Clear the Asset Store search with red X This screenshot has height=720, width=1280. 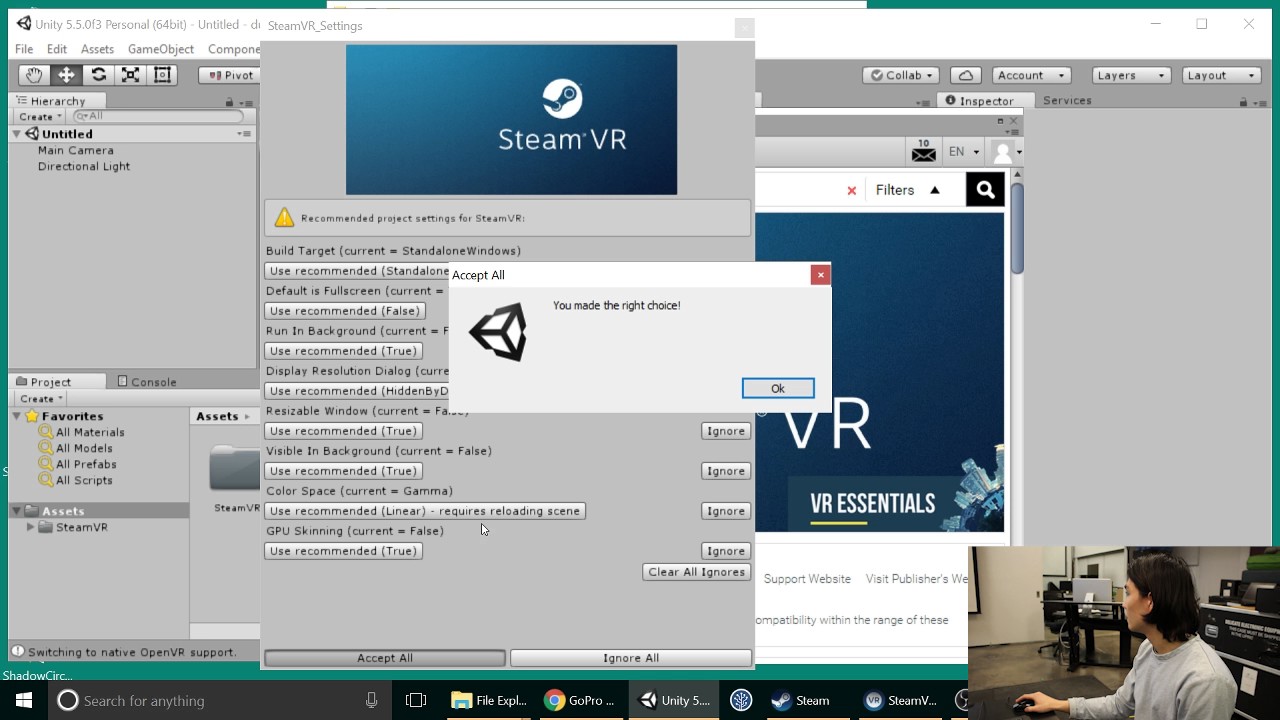(x=852, y=190)
